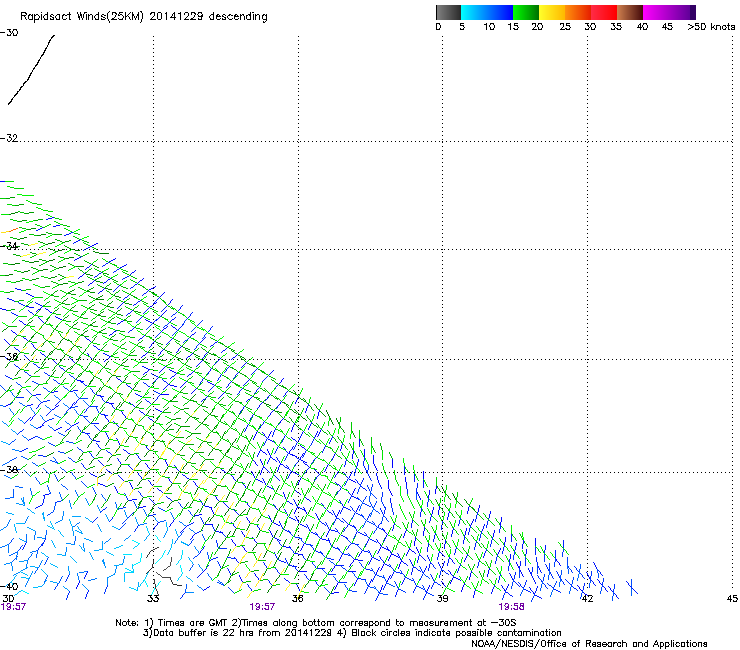The height and width of the screenshot is (650, 740).
Task: Click the legend scale label '0'
Action: (438, 27)
